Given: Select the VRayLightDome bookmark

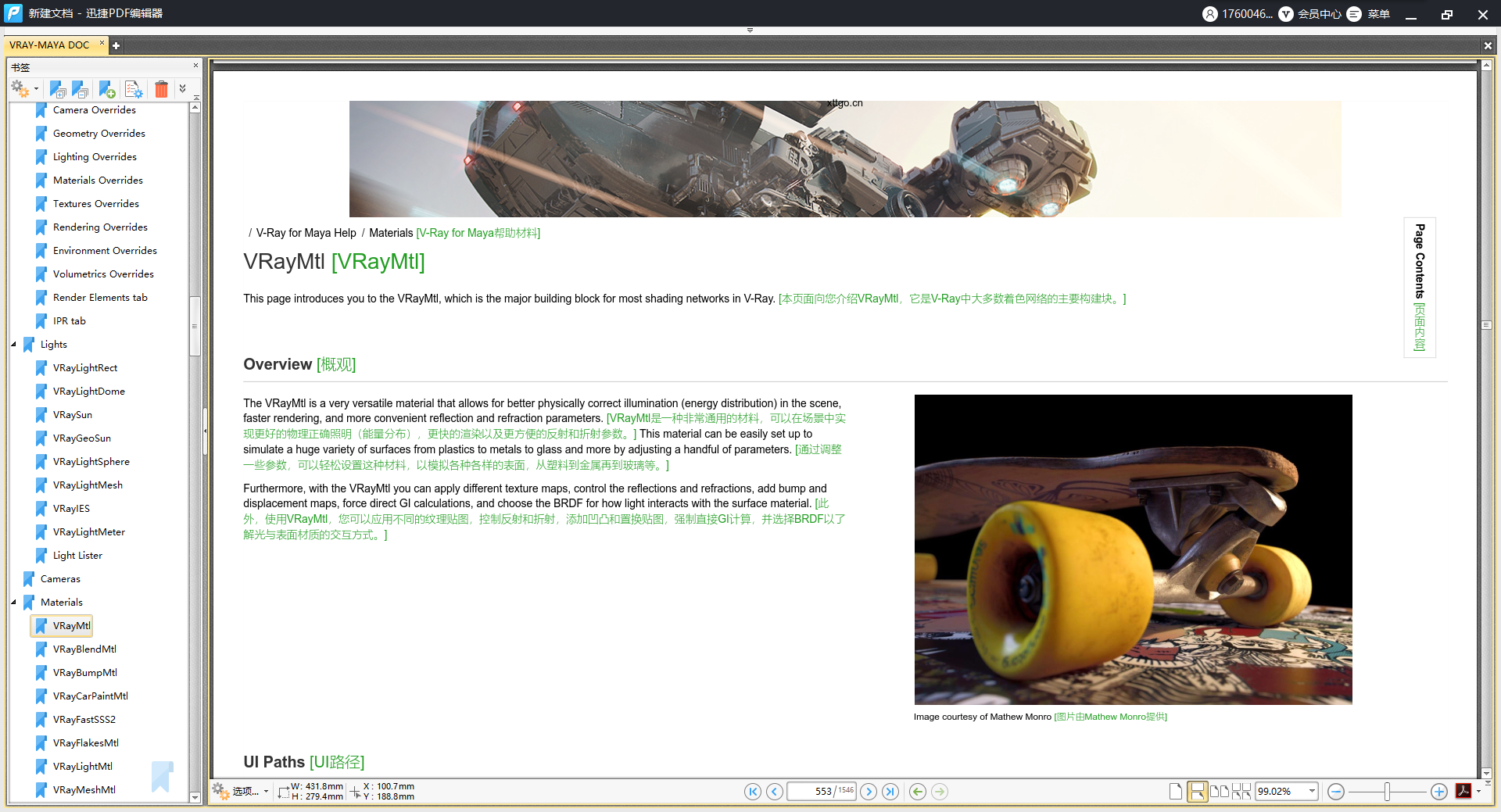Looking at the screenshot, I should [88, 392].
